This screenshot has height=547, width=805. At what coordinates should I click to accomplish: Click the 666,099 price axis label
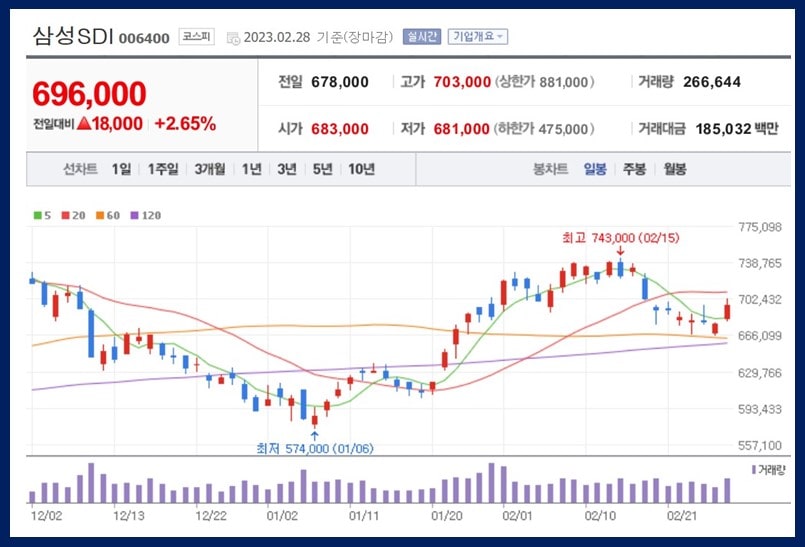click(x=760, y=336)
